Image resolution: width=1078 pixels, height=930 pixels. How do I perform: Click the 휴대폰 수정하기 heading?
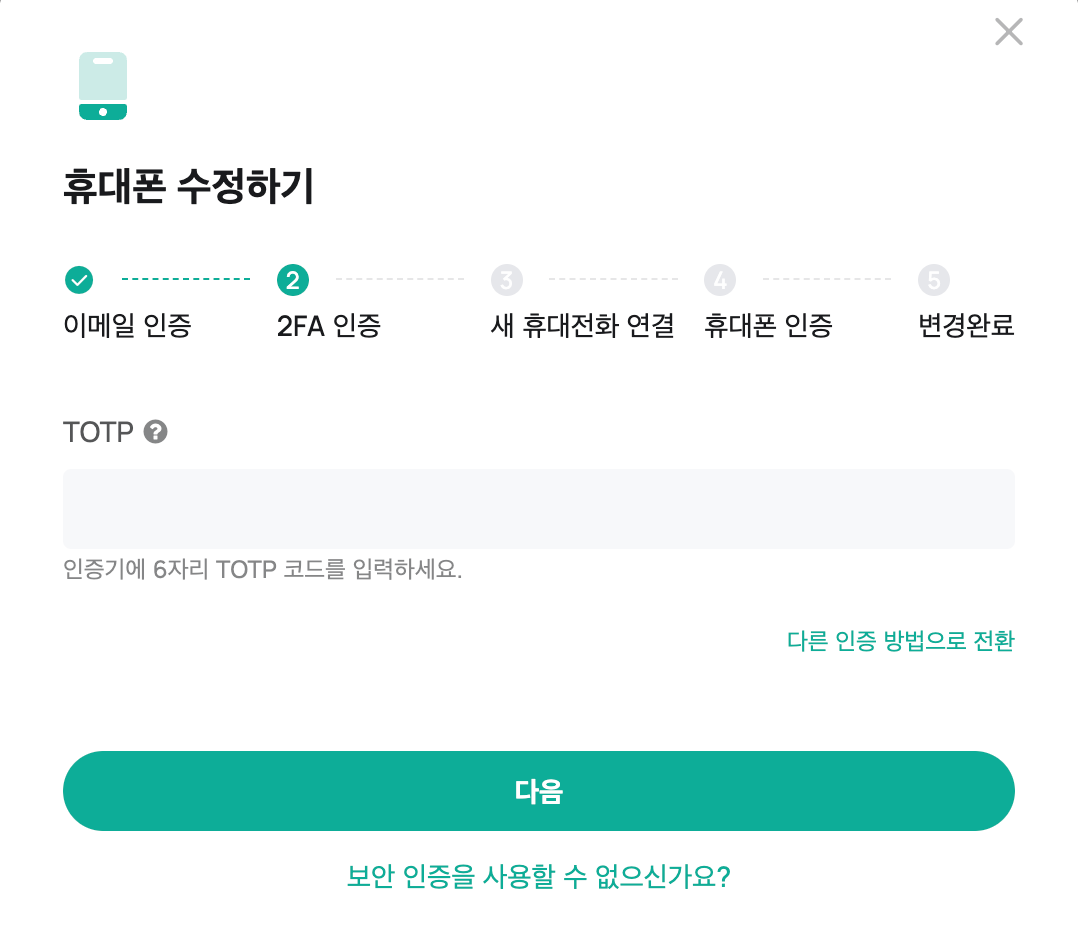coord(189,188)
